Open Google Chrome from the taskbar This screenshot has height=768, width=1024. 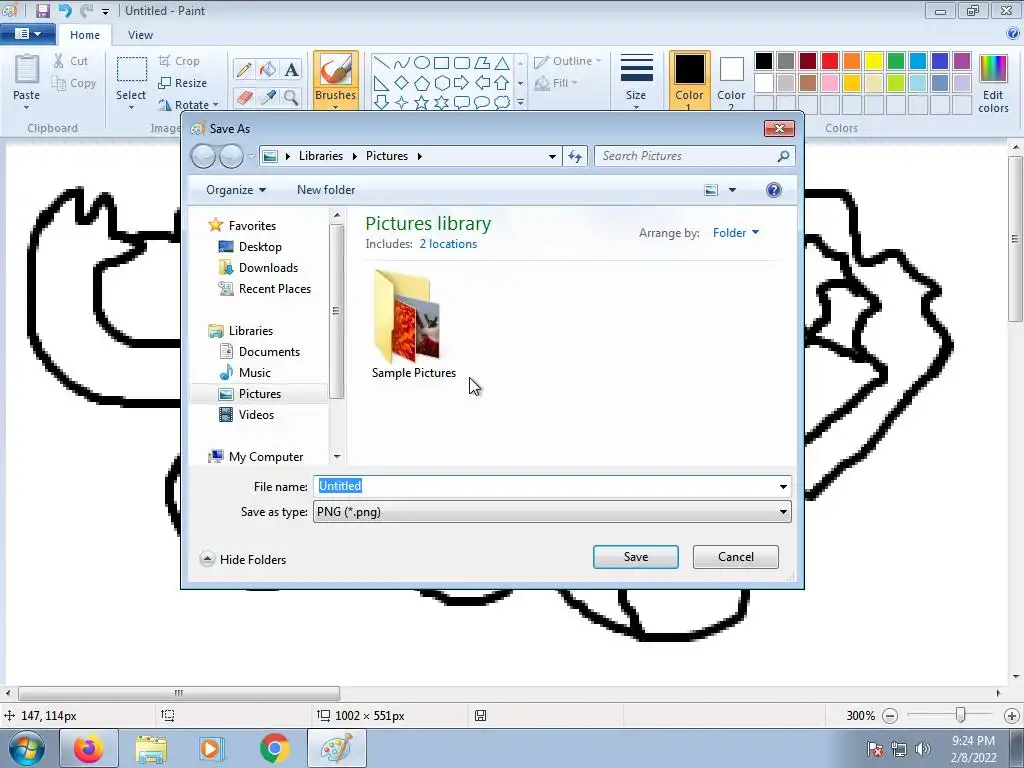[274, 748]
